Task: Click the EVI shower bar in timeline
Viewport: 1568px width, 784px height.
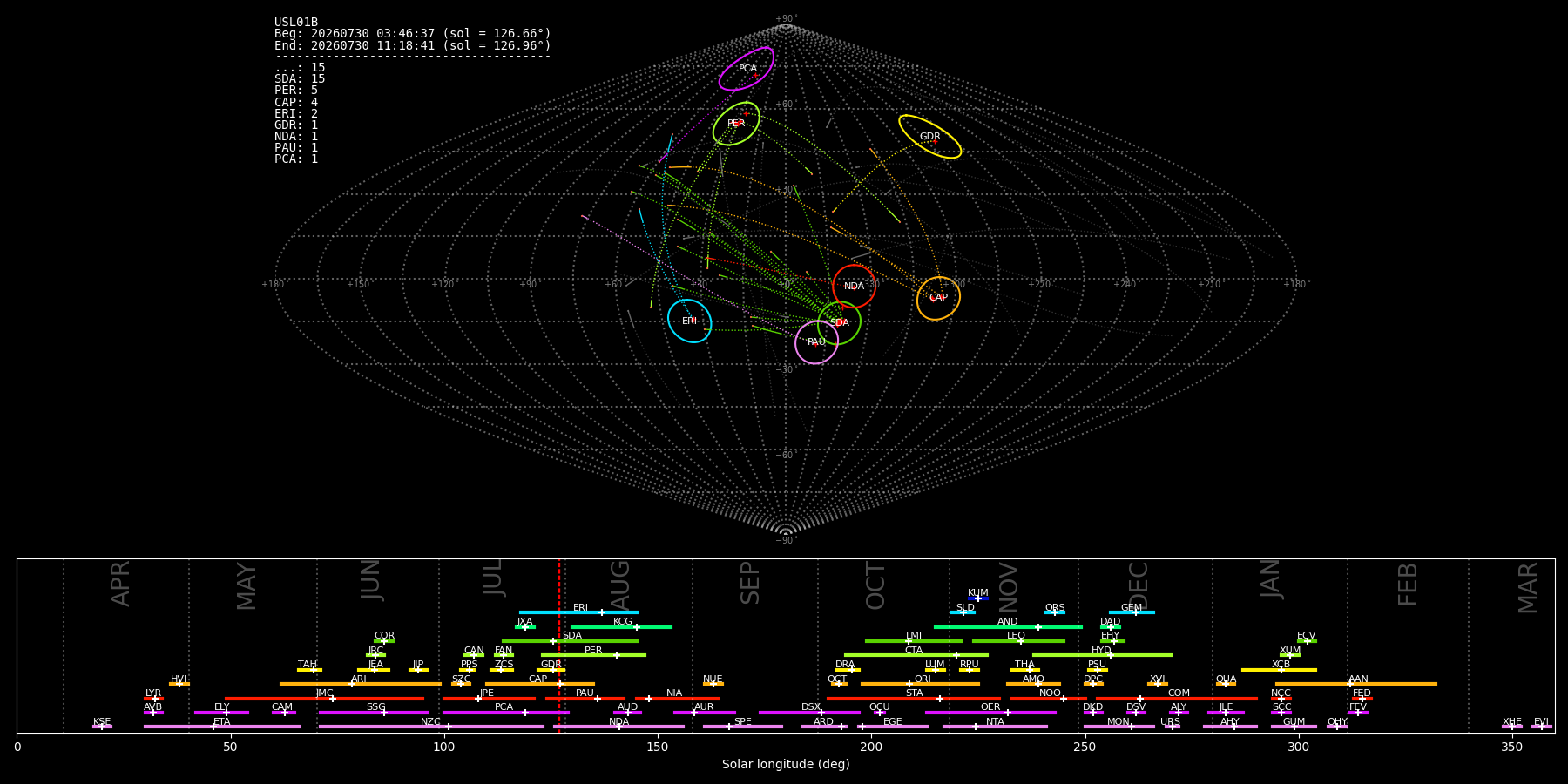Action: tap(1542, 727)
